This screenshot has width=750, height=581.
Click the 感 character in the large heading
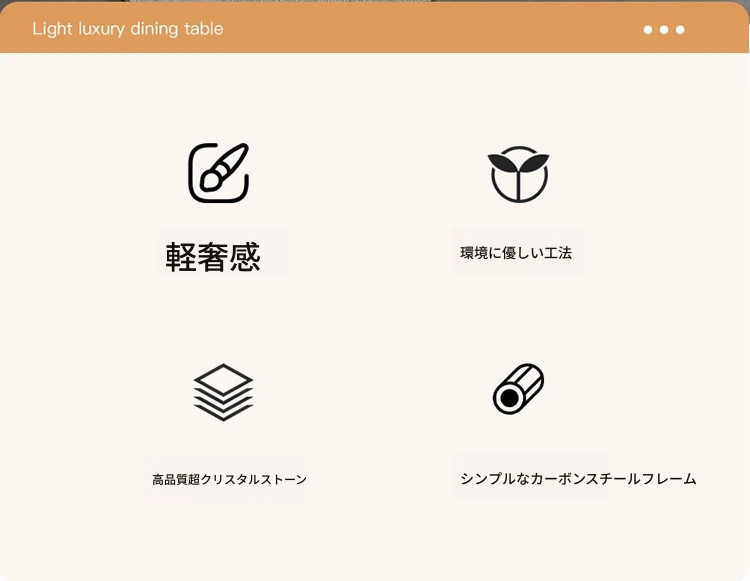pos(245,257)
